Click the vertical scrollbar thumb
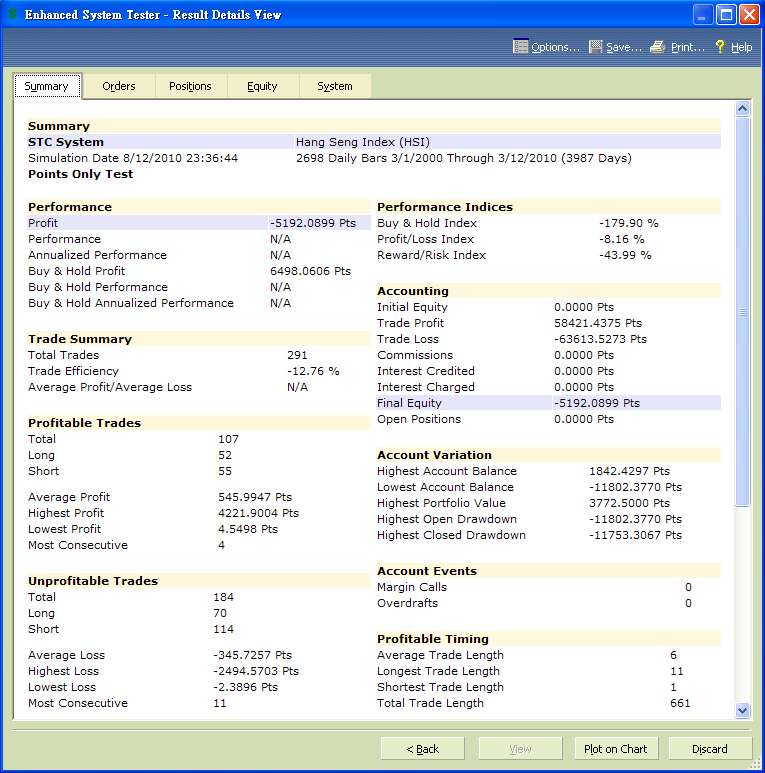 [x=742, y=312]
